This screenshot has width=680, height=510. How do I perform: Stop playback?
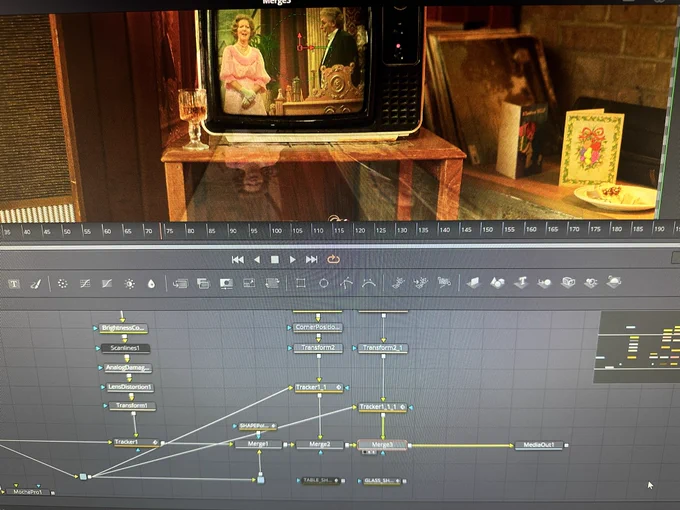275,259
